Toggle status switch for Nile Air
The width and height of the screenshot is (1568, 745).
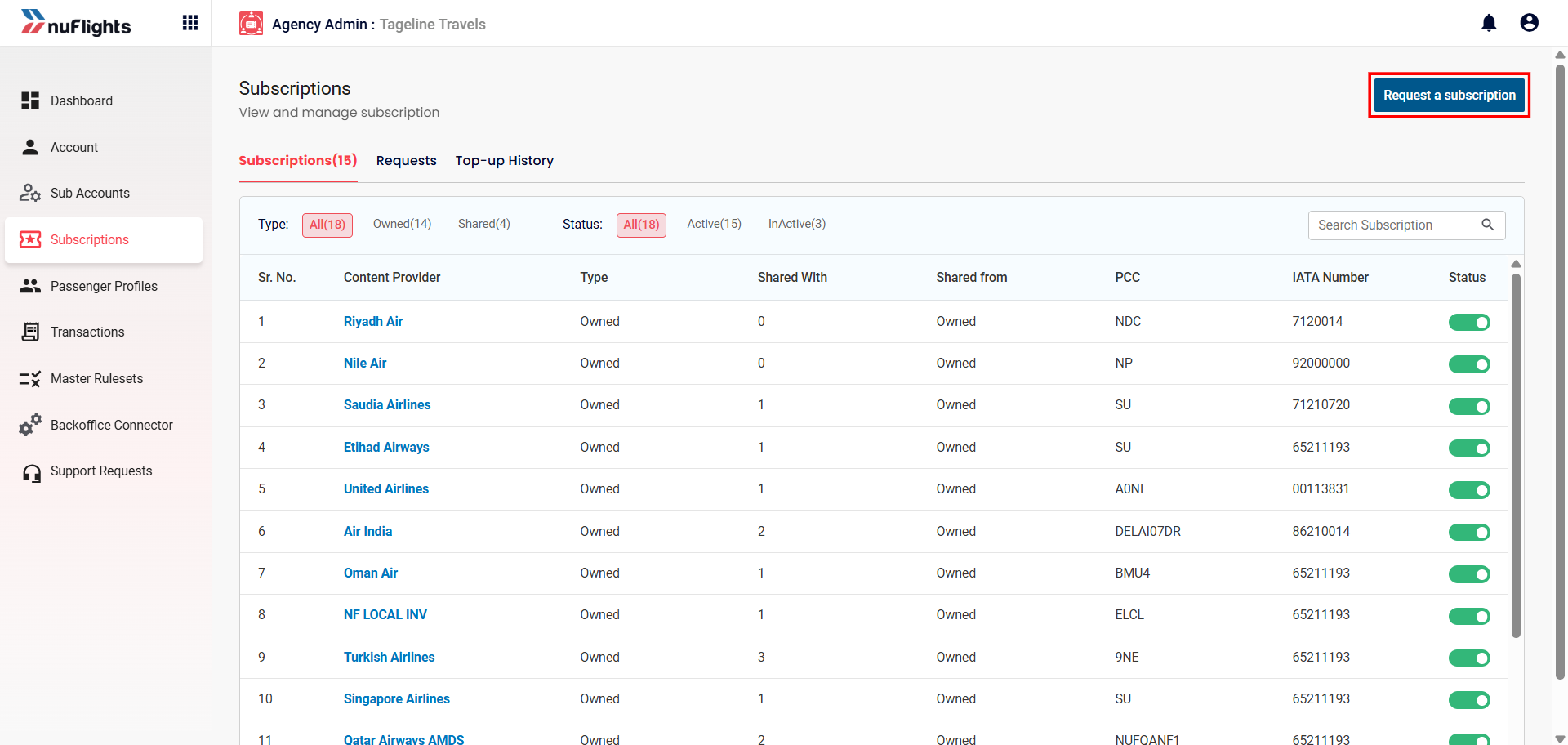click(1469, 364)
